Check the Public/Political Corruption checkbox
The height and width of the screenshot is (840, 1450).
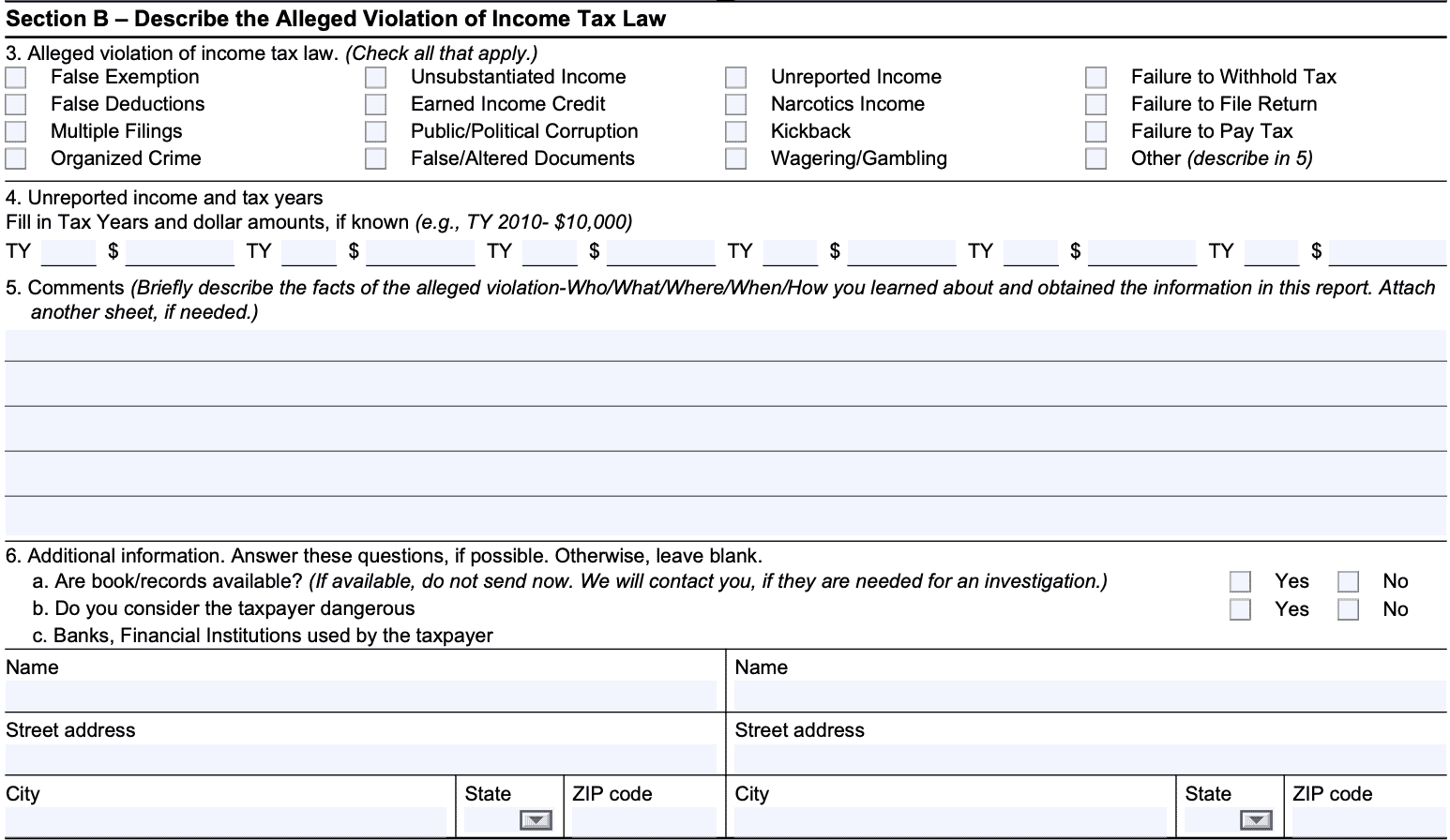coord(375,131)
